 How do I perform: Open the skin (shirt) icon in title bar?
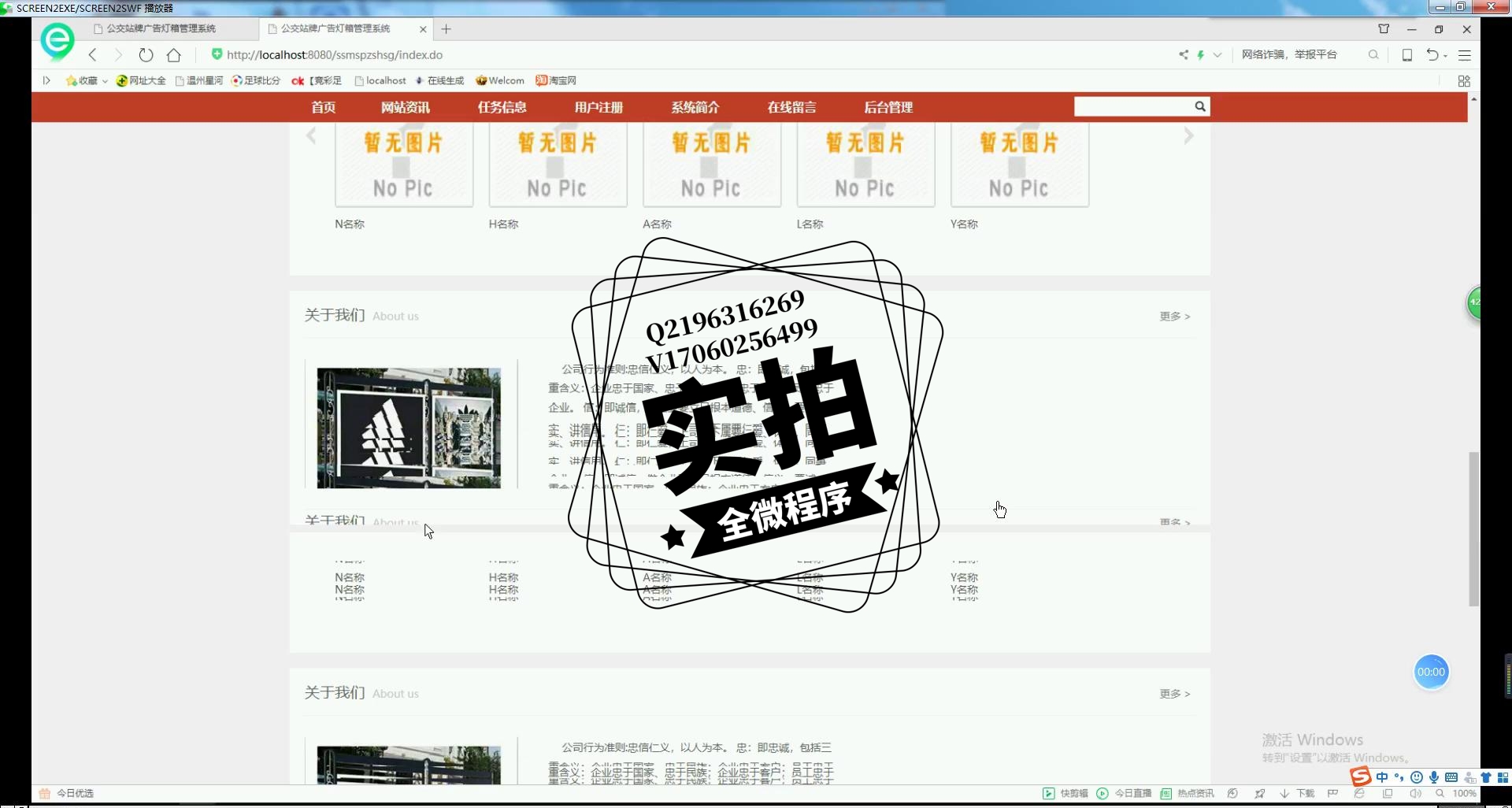pyautogui.click(x=1384, y=29)
